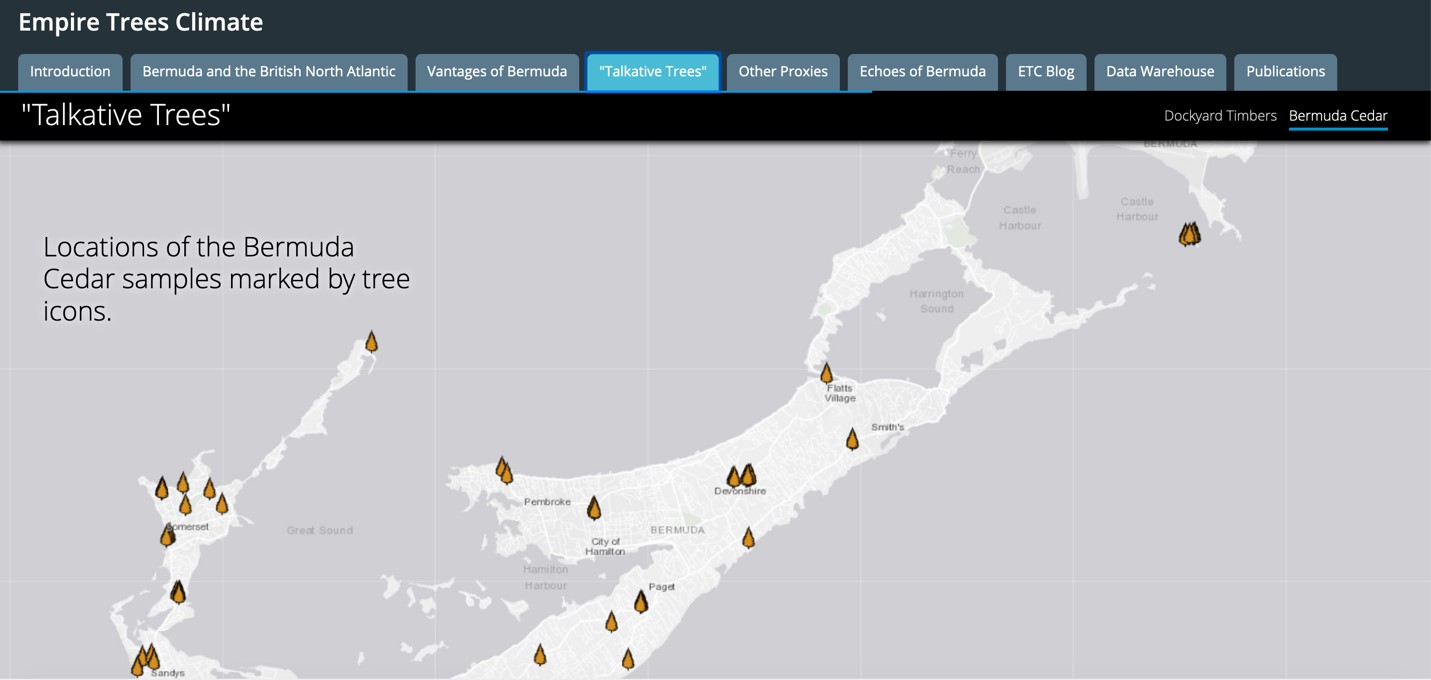Go to the Other Proxies tab

(783, 72)
